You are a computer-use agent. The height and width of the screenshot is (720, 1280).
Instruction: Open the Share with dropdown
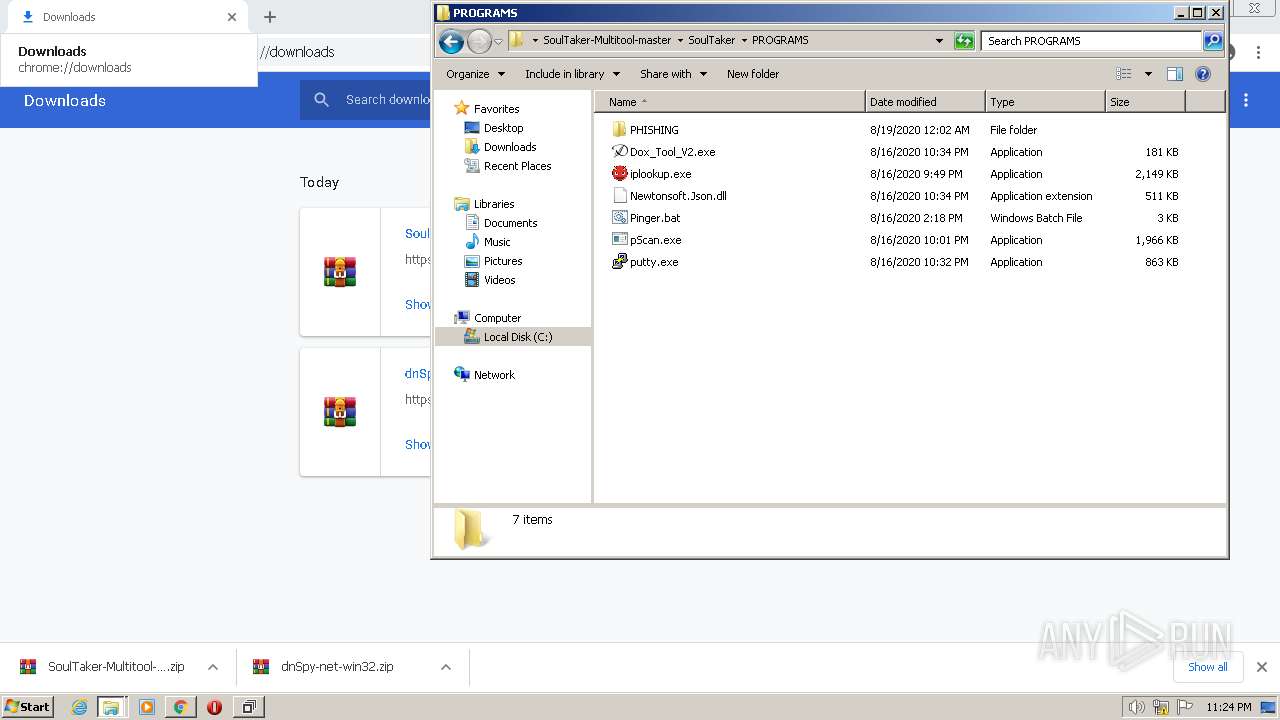673,74
